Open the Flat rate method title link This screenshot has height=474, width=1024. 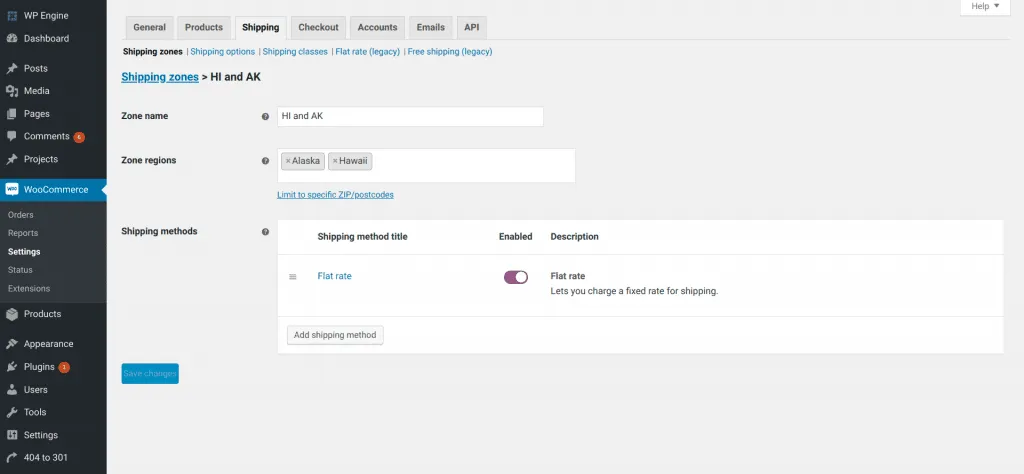[x=334, y=276]
